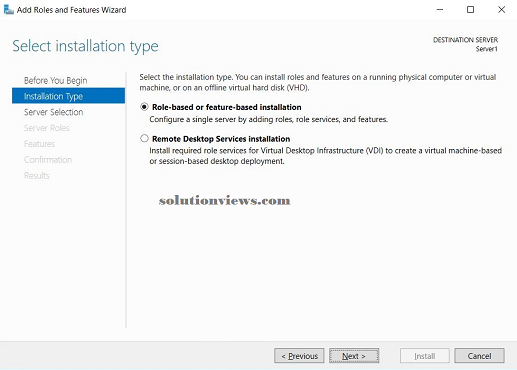Minimize the wizard window
This screenshot has width=517, height=370.
tap(440, 10)
